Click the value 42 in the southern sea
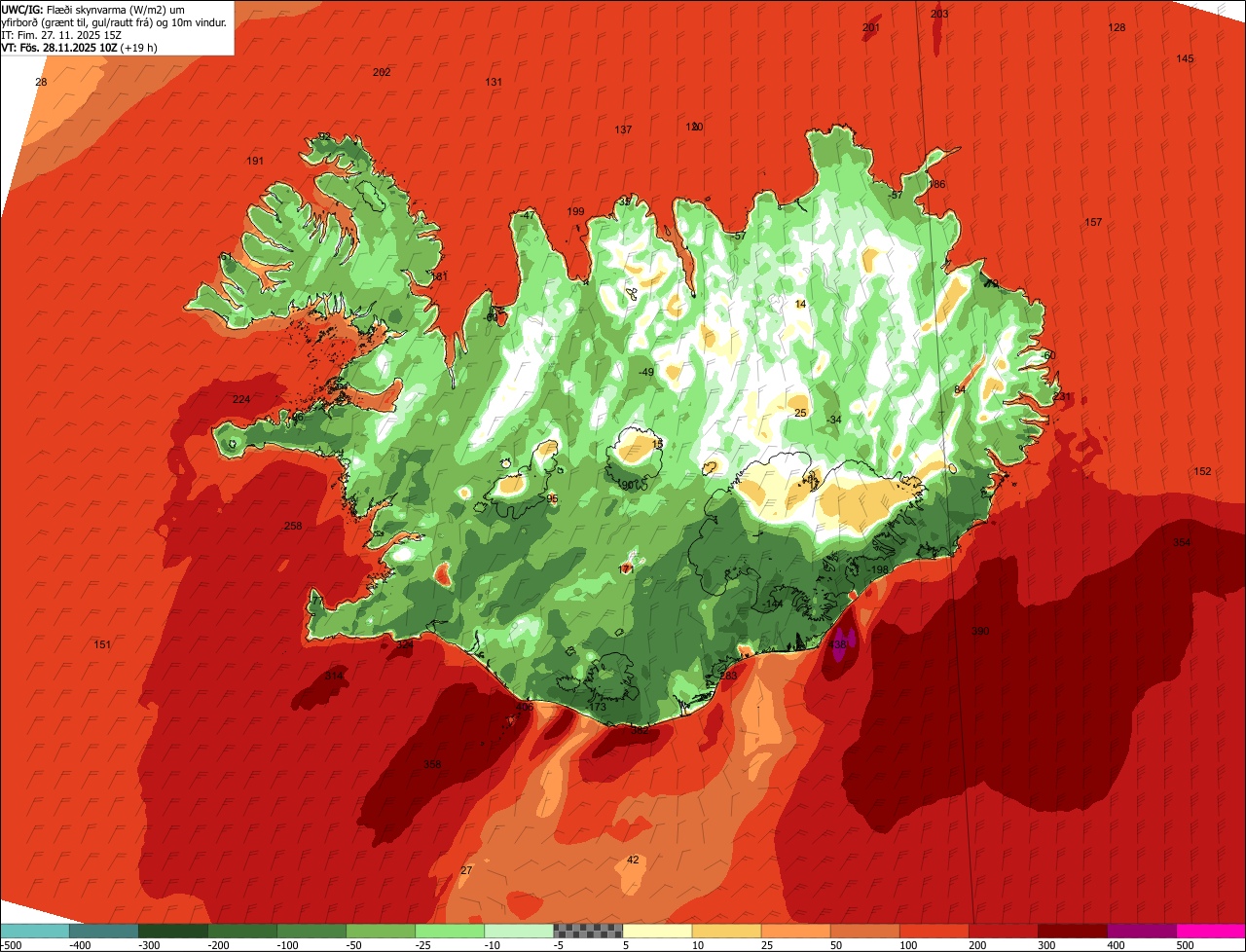 click(633, 860)
